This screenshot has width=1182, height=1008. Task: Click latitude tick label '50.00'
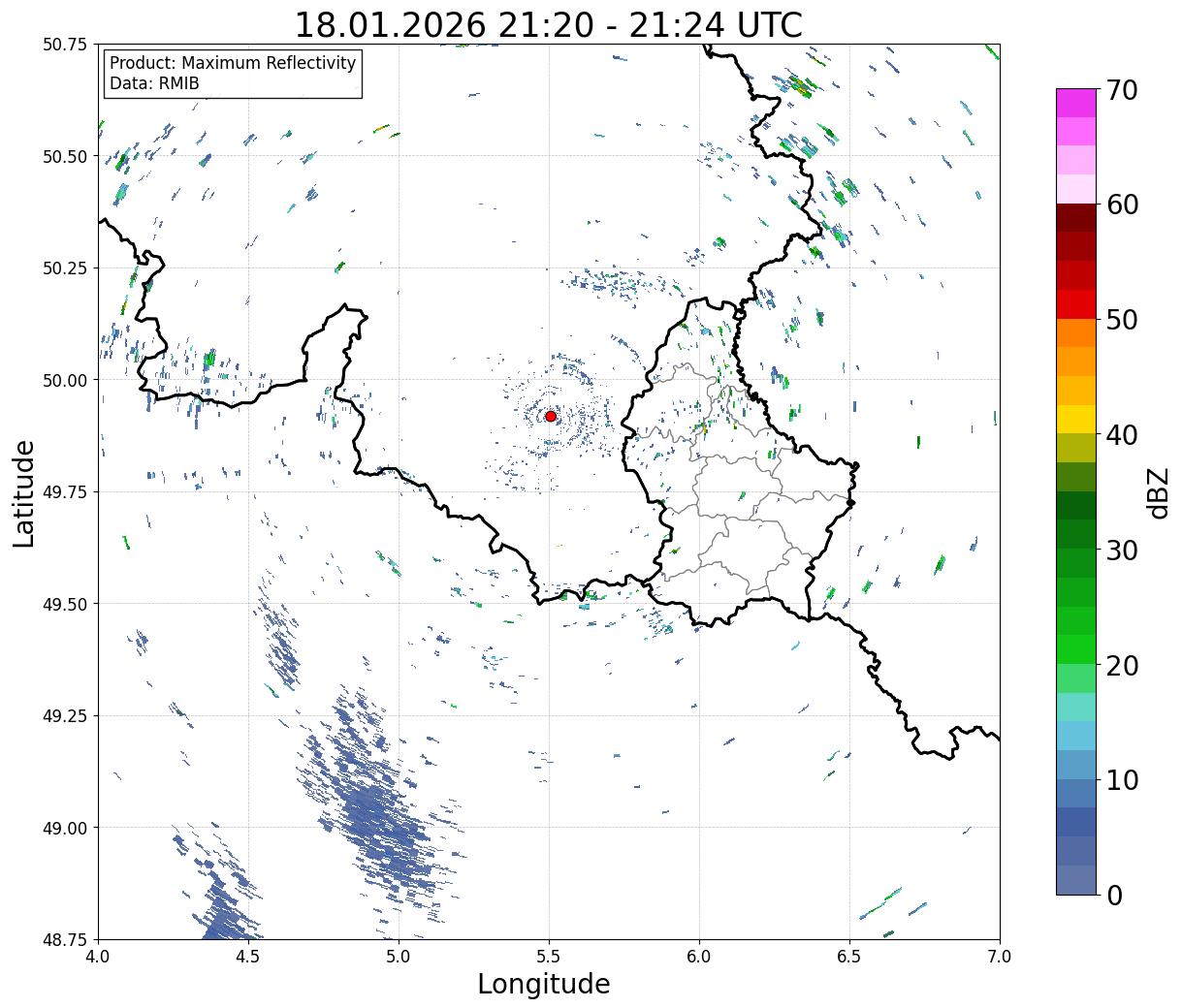pyautogui.click(x=65, y=380)
